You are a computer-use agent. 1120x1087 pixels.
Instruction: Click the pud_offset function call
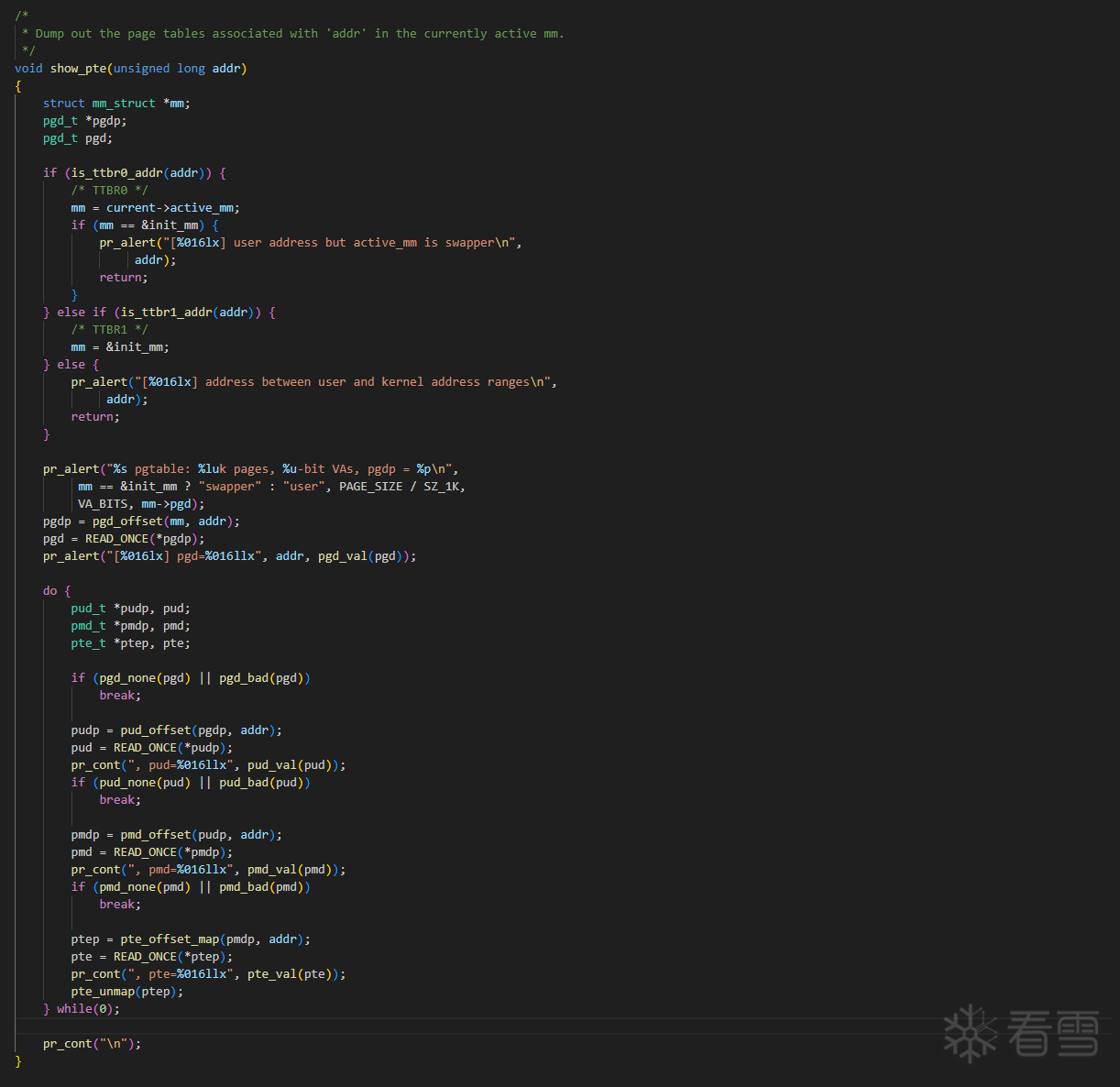pyautogui.click(x=155, y=730)
